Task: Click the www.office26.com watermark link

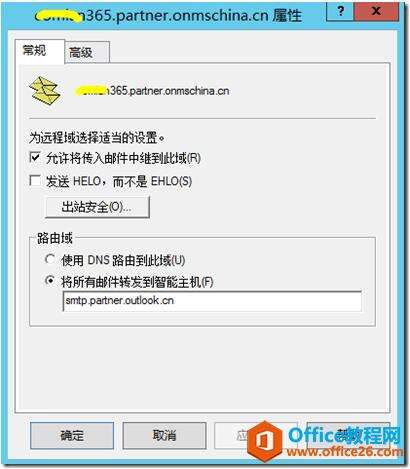Action: click(x=345, y=452)
